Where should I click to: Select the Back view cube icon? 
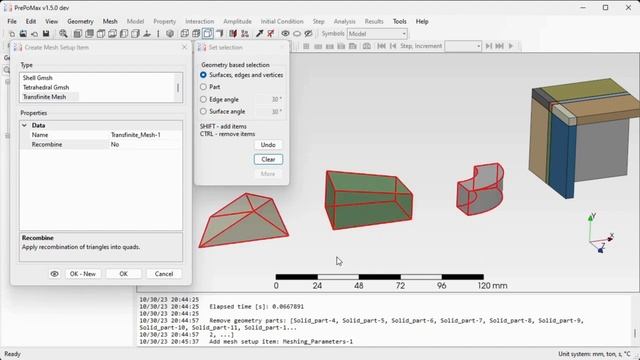[x=89, y=34]
